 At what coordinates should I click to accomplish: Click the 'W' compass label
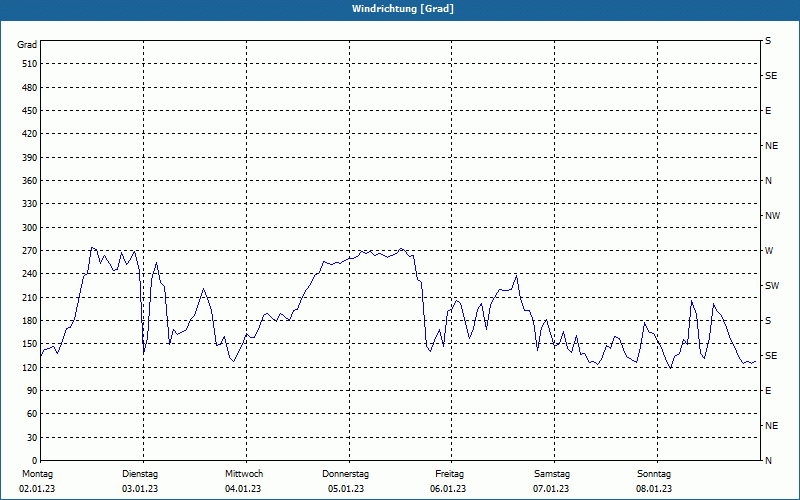(x=769, y=251)
